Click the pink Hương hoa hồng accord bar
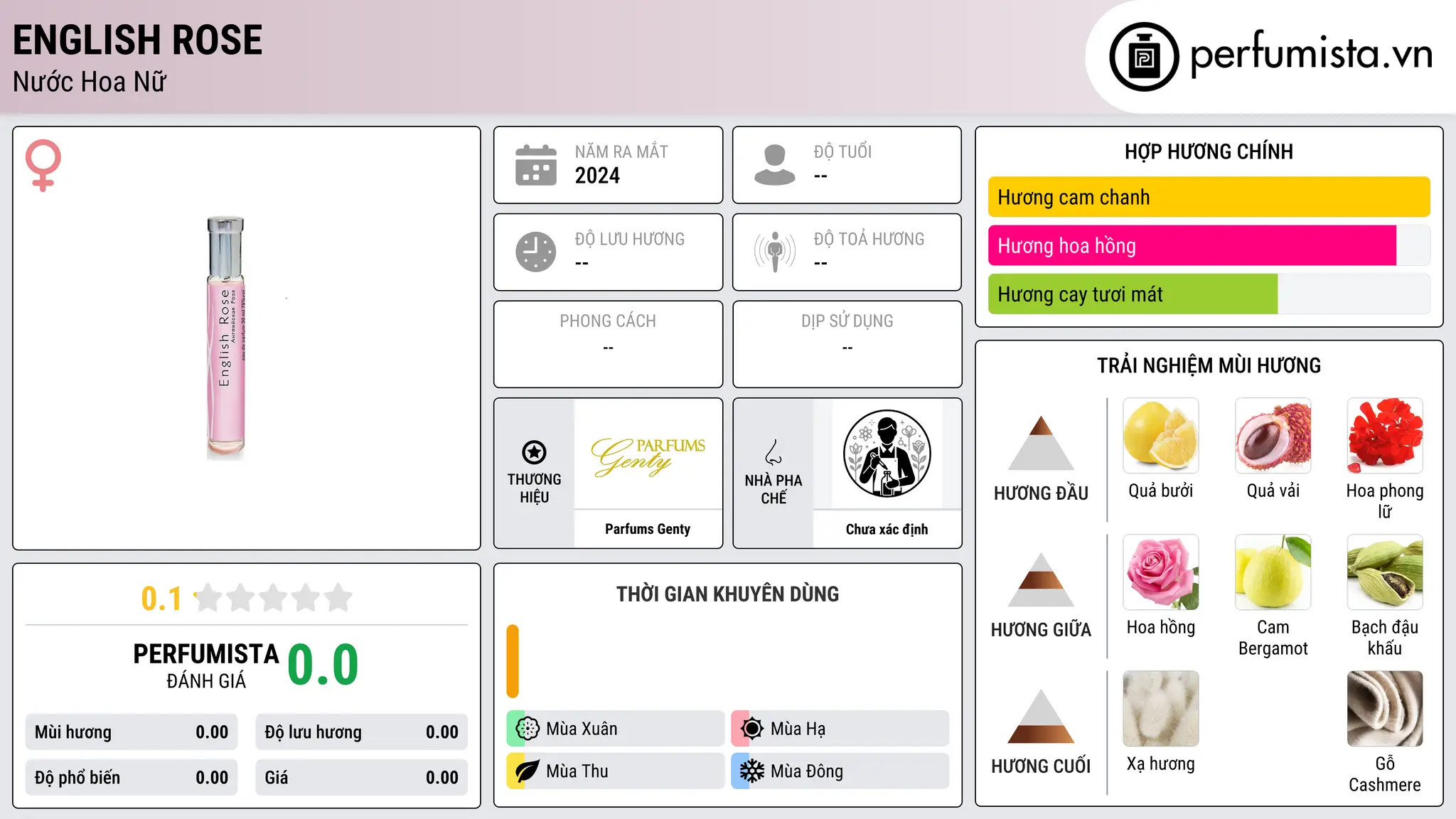1456x819 pixels. click(x=1192, y=245)
